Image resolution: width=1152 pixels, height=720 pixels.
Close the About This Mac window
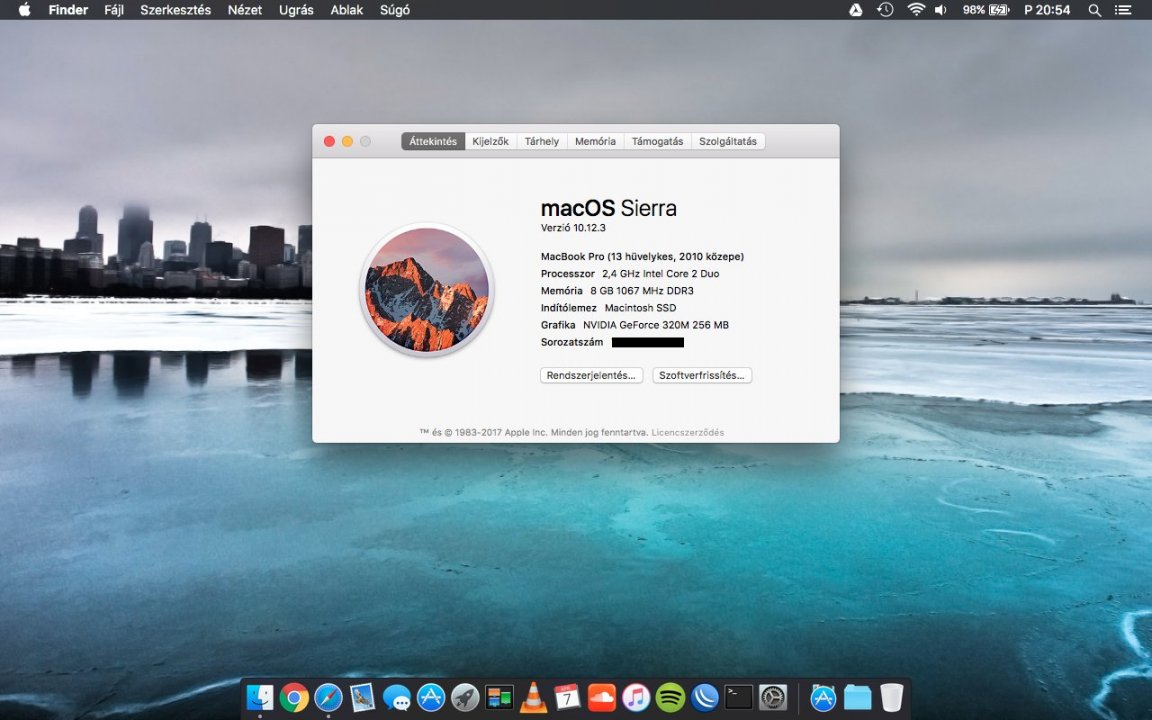click(329, 141)
